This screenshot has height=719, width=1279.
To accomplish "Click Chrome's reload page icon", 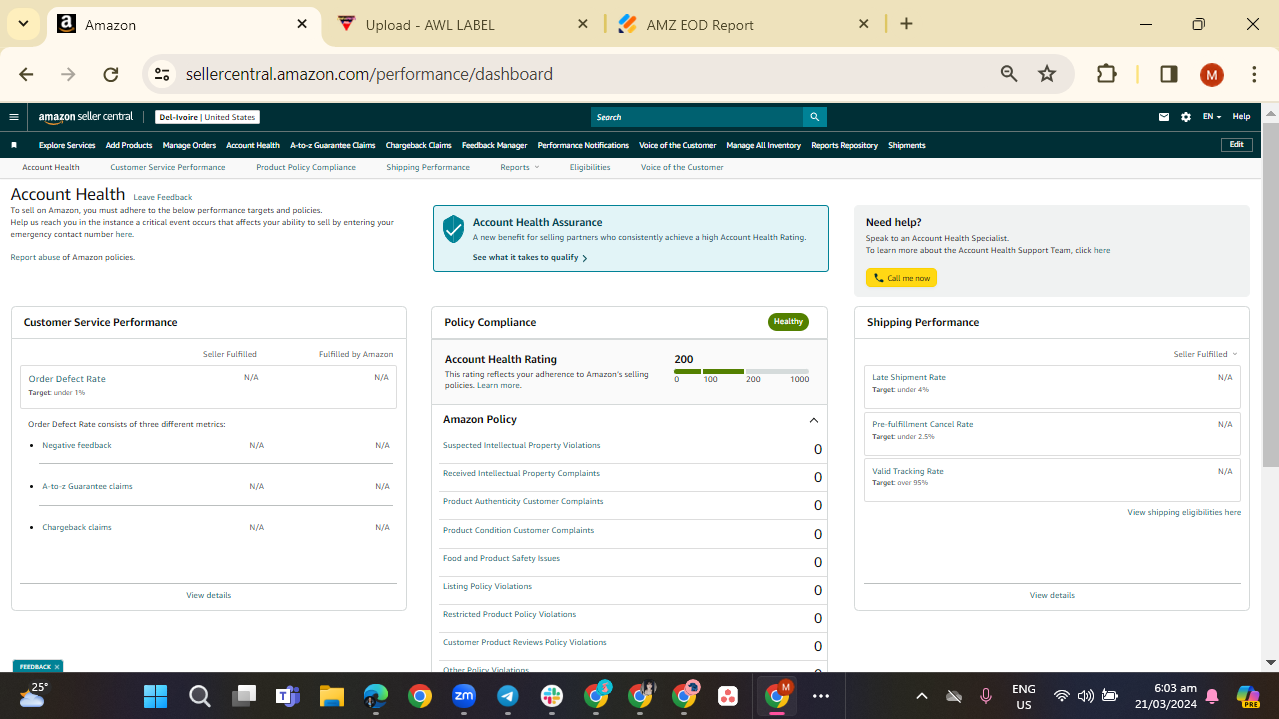I will click(111, 74).
